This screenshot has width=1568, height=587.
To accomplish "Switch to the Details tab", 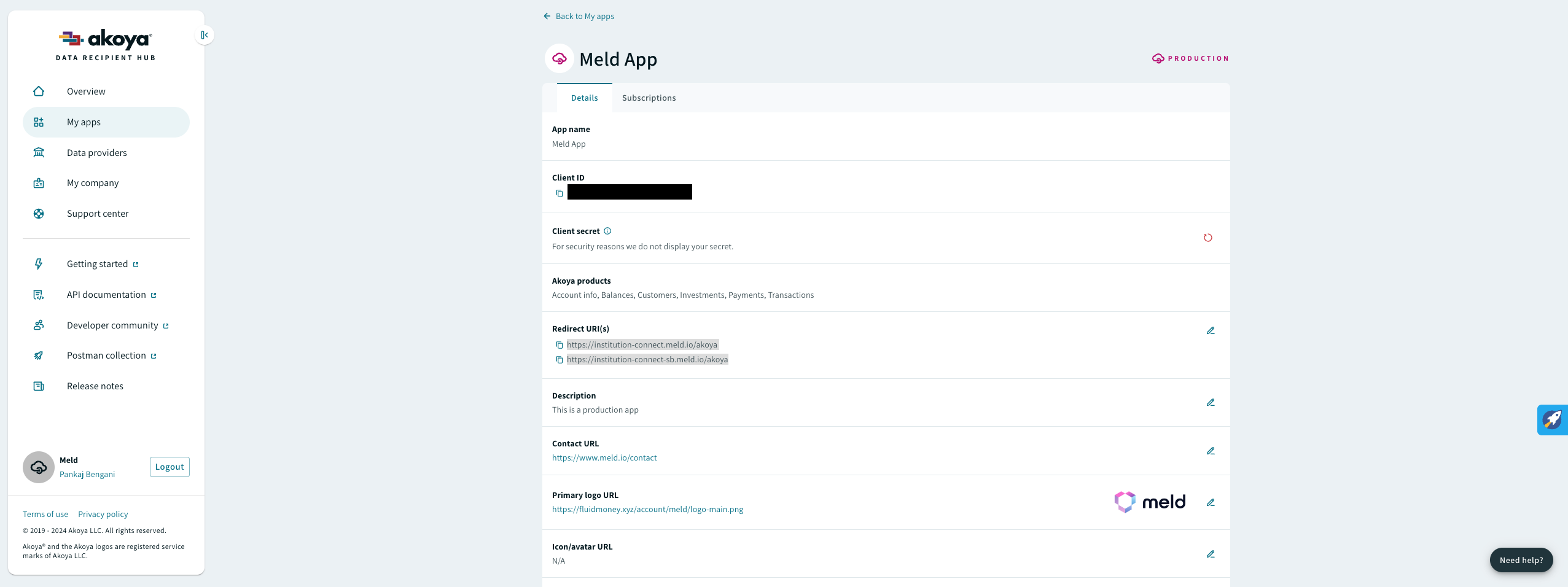I will click(x=585, y=98).
